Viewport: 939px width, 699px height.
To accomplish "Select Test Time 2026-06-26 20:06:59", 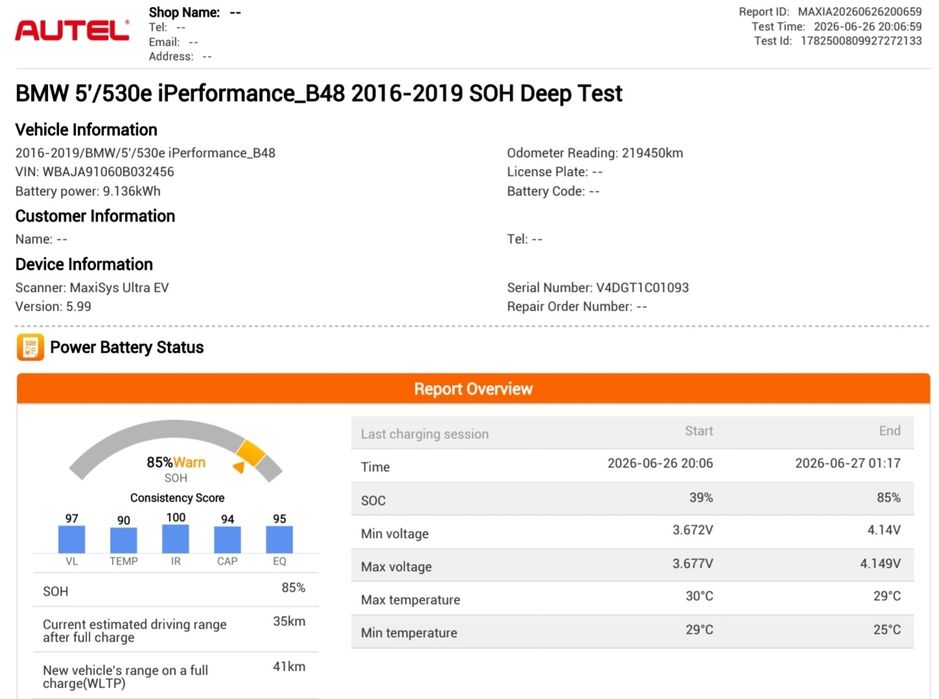I will 837,26.
